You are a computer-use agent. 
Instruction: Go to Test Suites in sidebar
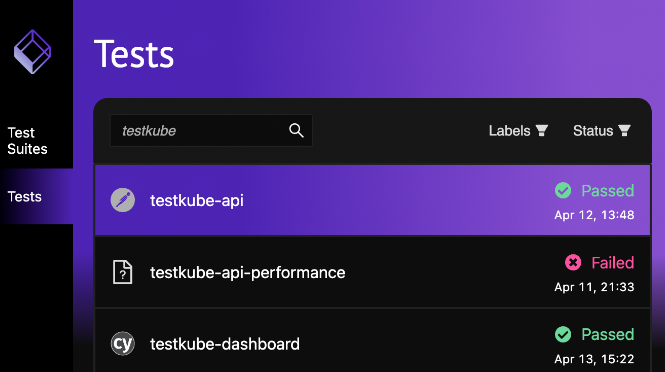pos(27,141)
